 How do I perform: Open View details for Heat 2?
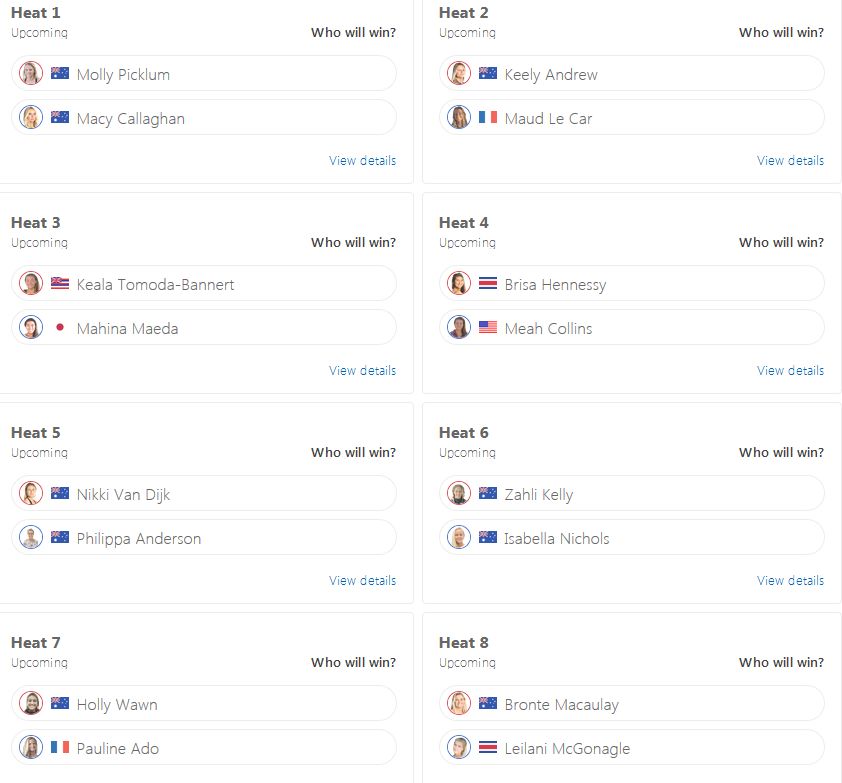click(790, 161)
